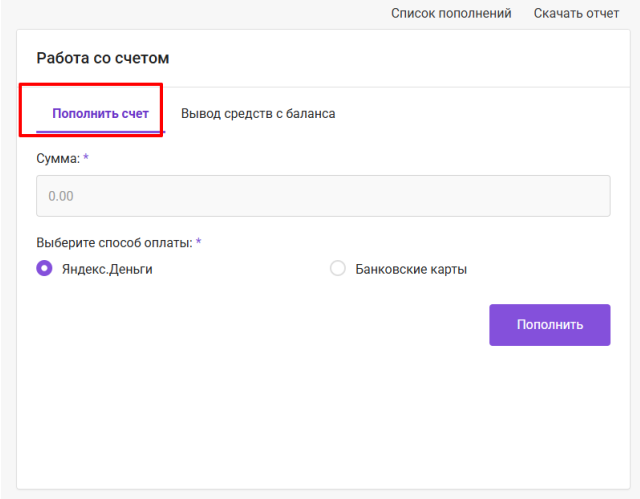The width and height of the screenshot is (640, 499).
Task: View the list of top-ups
Action: coord(451,13)
